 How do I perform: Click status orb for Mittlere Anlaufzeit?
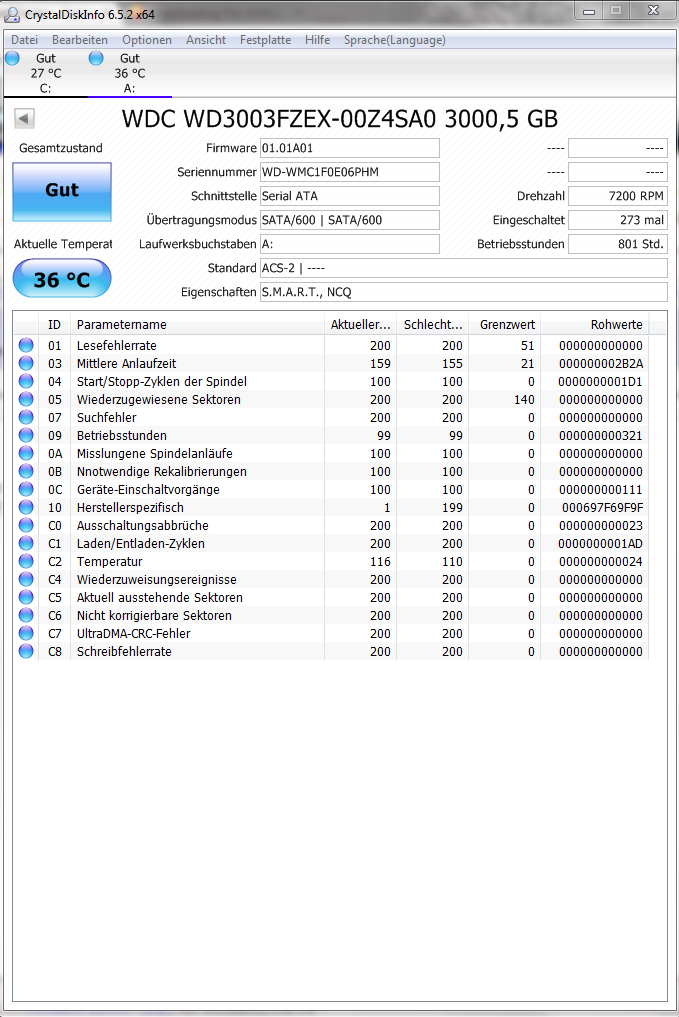[x=26, y=363]
